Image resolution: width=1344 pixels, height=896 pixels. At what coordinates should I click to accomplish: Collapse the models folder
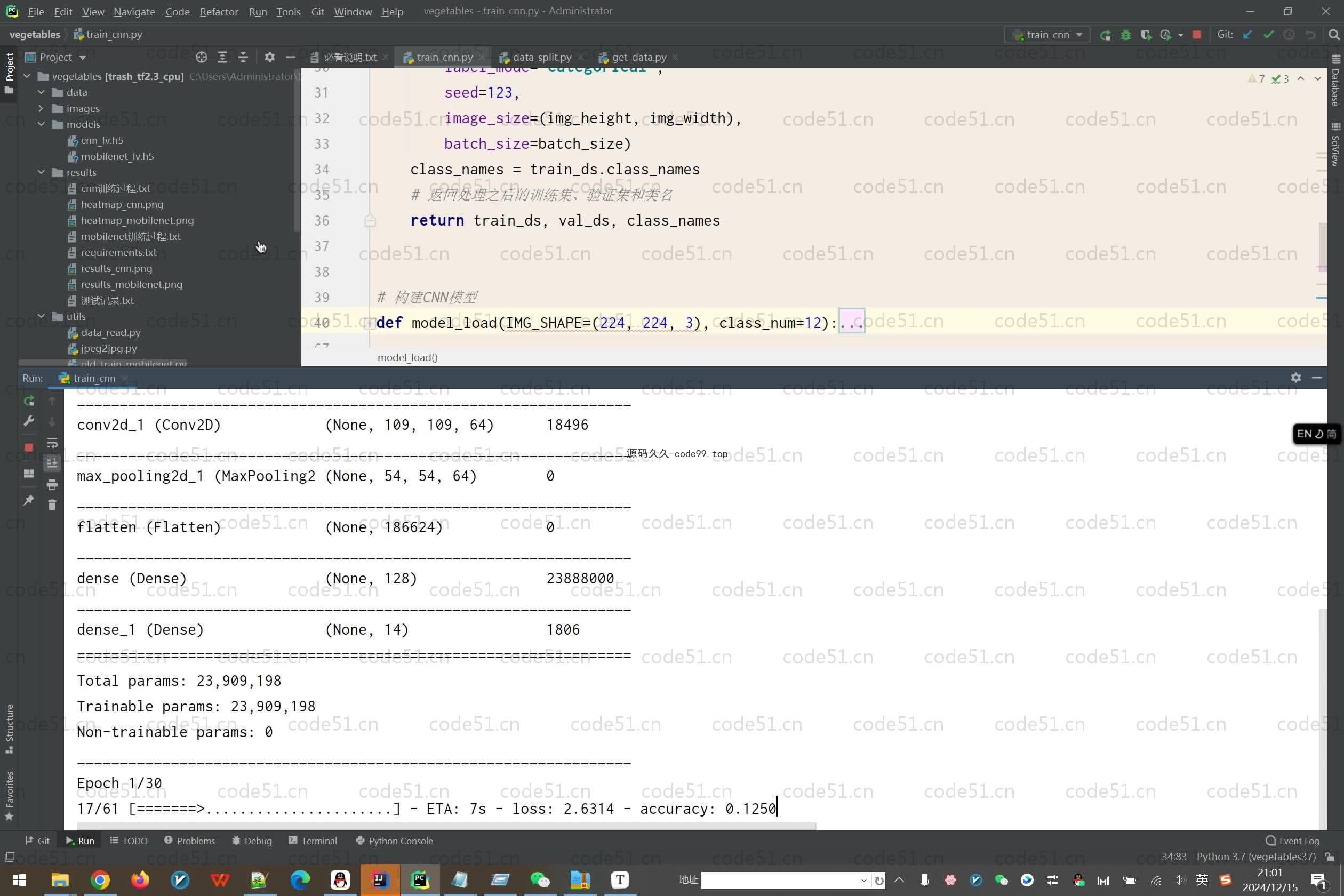pyautogui.click(x=41, y=124)
